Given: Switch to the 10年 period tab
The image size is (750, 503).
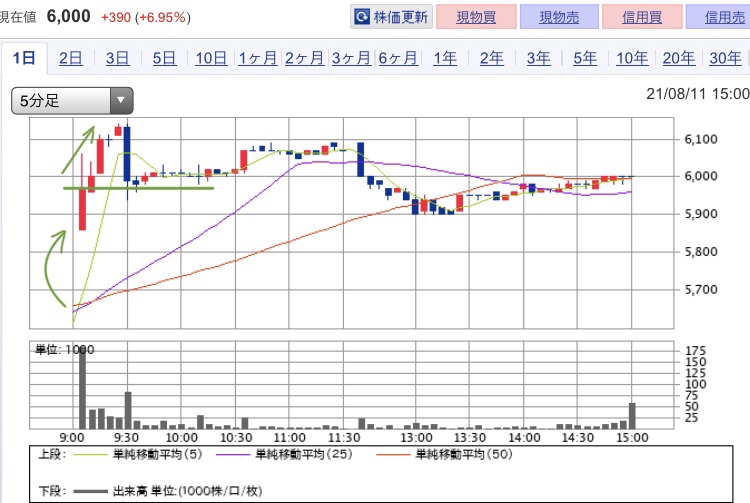Looking at the screenshot, I should point(632,58).
